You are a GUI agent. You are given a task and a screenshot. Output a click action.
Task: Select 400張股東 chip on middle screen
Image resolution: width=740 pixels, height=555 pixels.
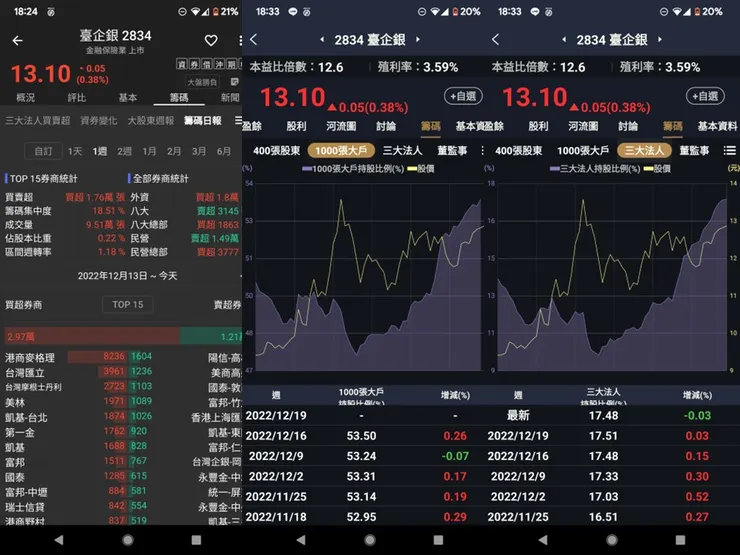pos(277,151)
